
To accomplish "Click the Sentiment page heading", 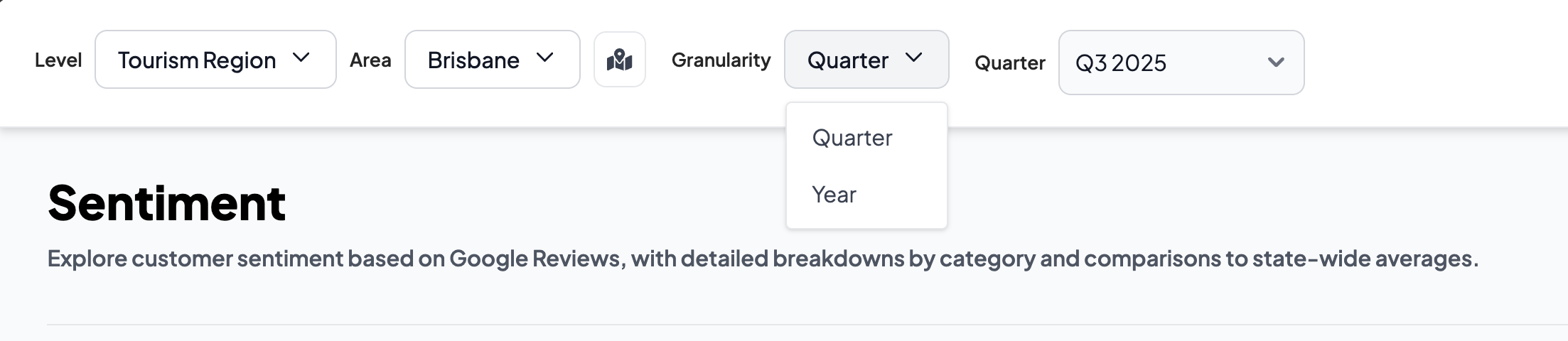I will [x=167, y=203].
